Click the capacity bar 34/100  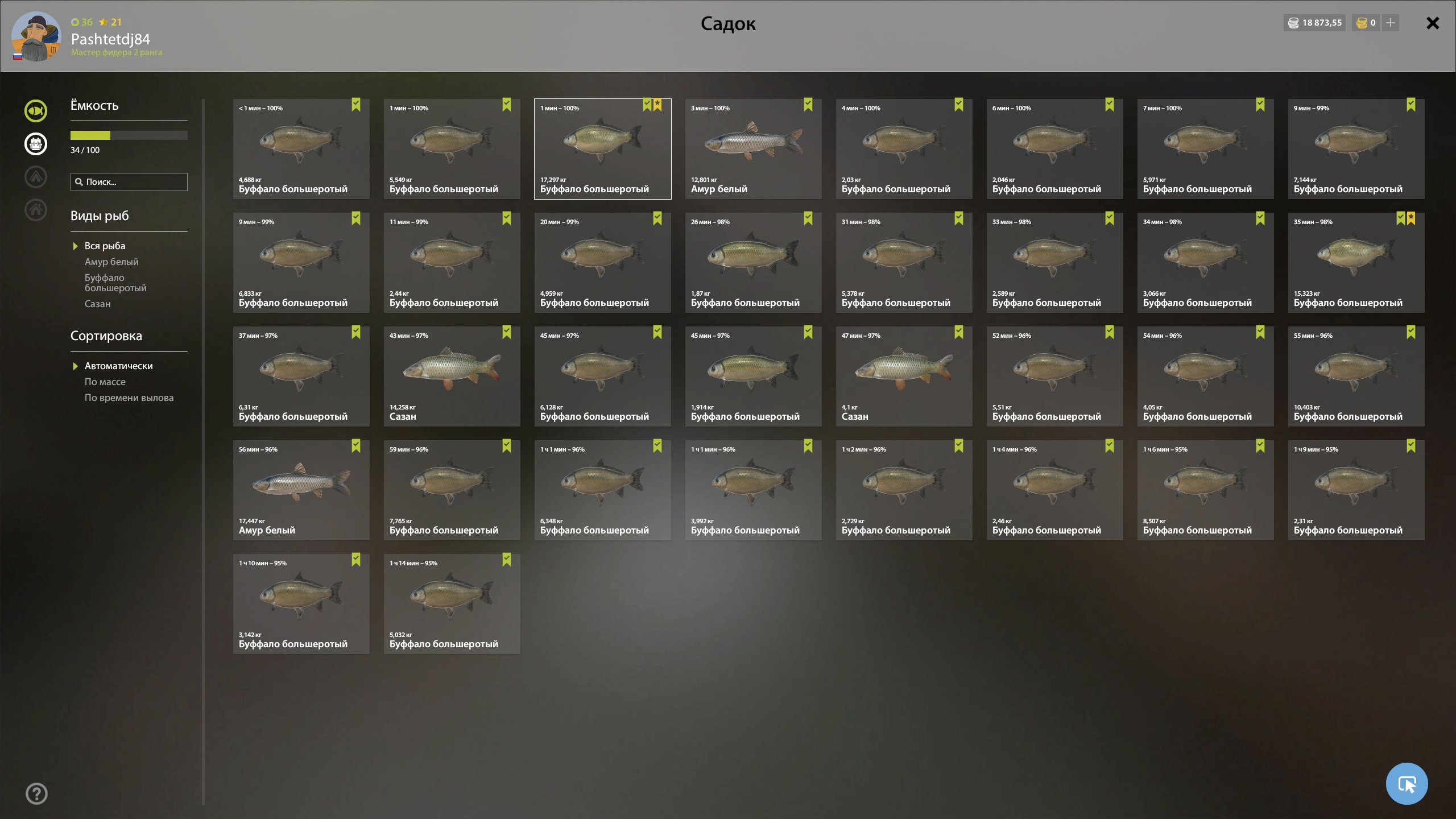(x=129, y=135)
